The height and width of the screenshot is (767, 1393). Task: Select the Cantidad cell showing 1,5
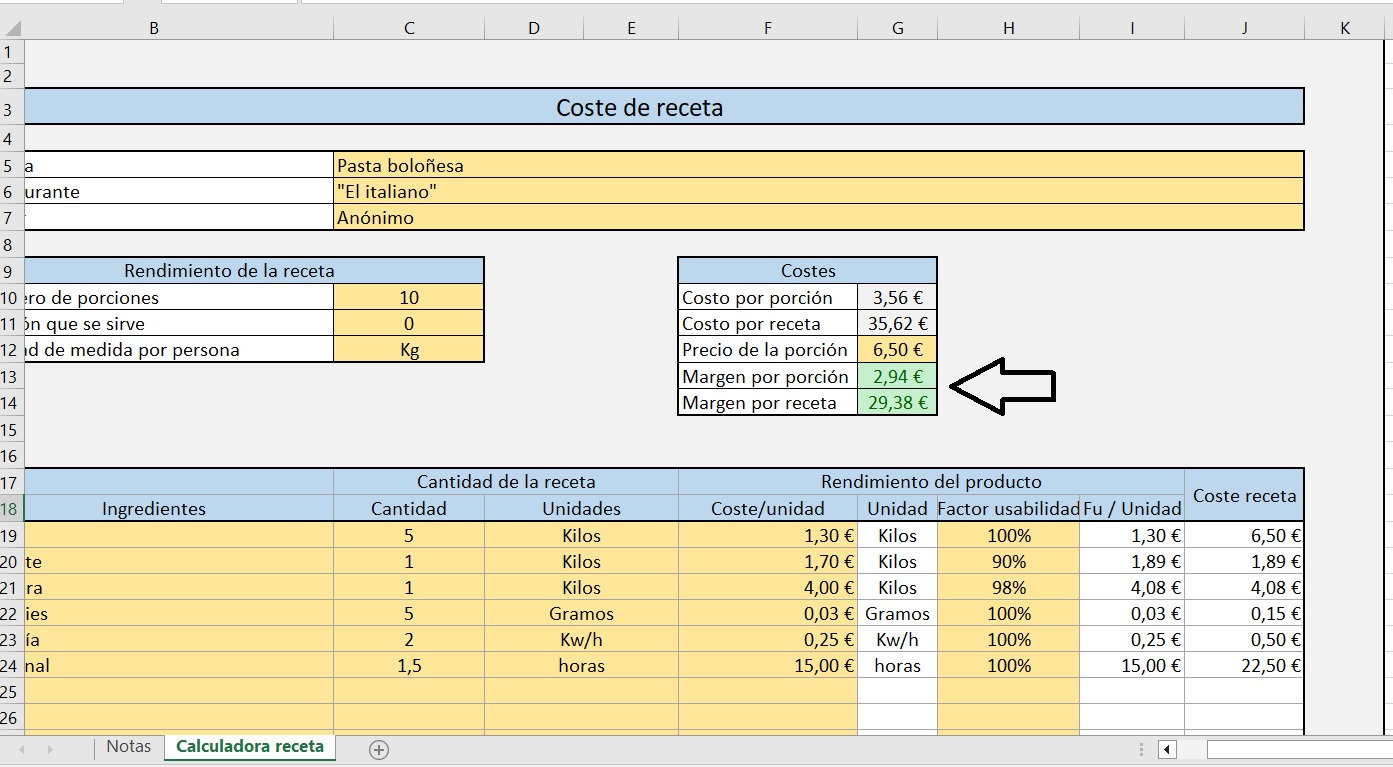click(408, 665)
